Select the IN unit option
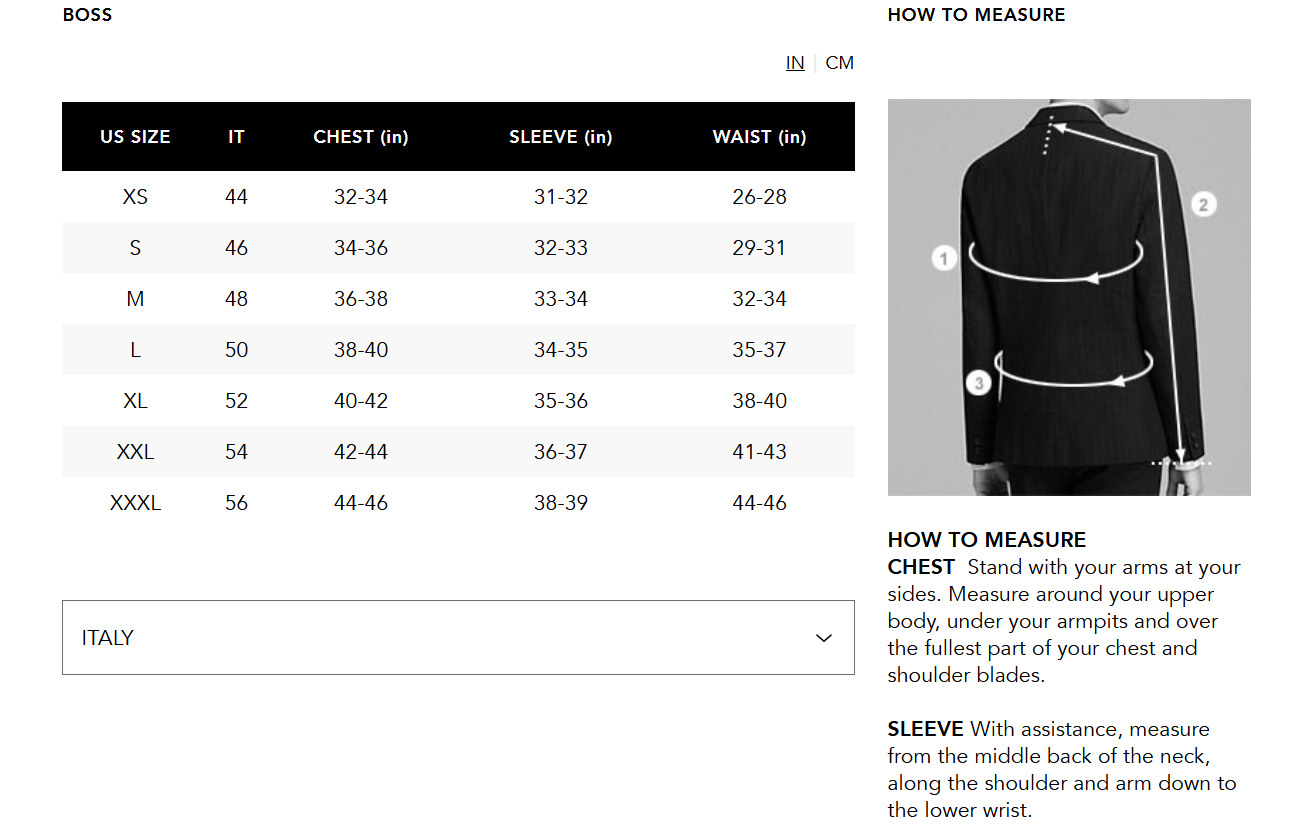This screenshot has height=832, width=1316. [795, 63]
